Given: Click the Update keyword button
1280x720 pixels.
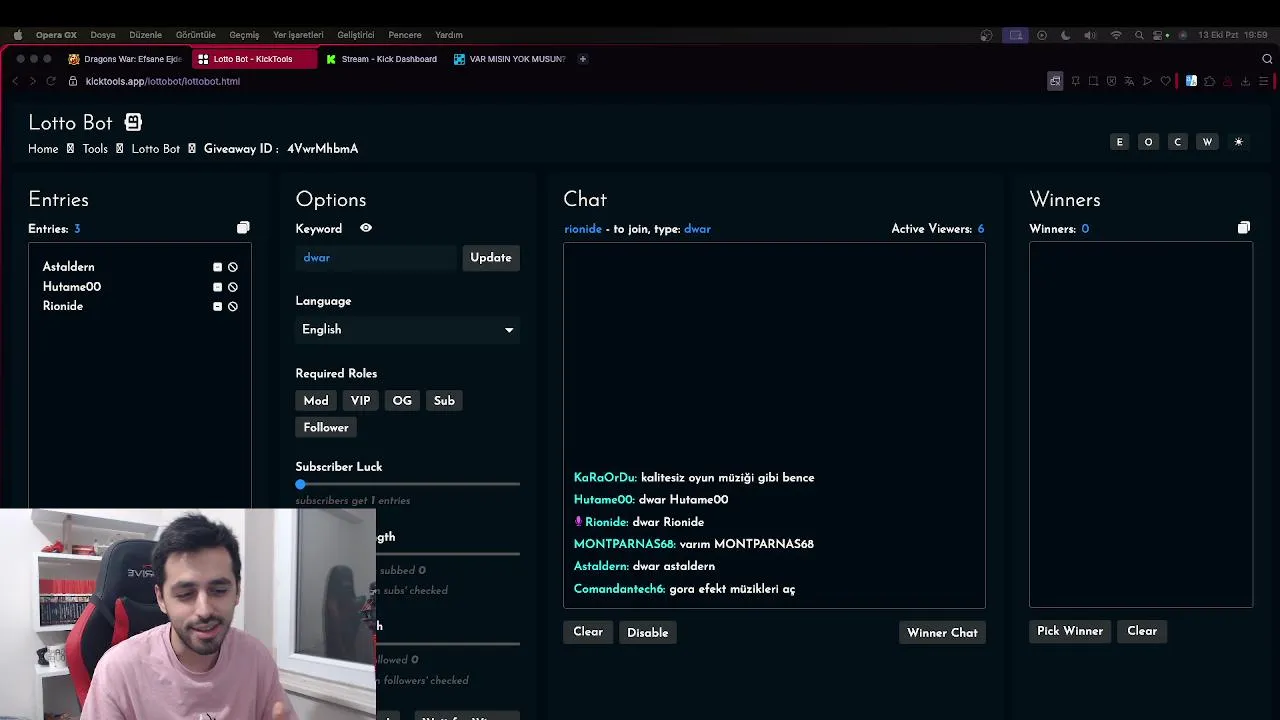Looking at the screenshot, I should pyautogui.click(x=491, y=257).
